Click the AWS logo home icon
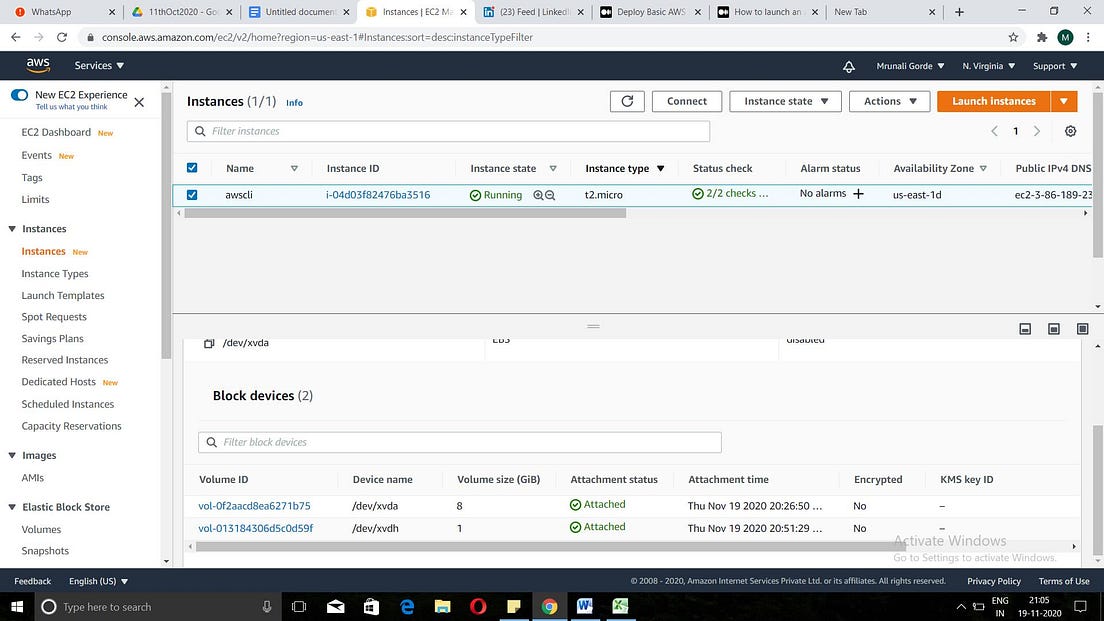 pos(38,65)
